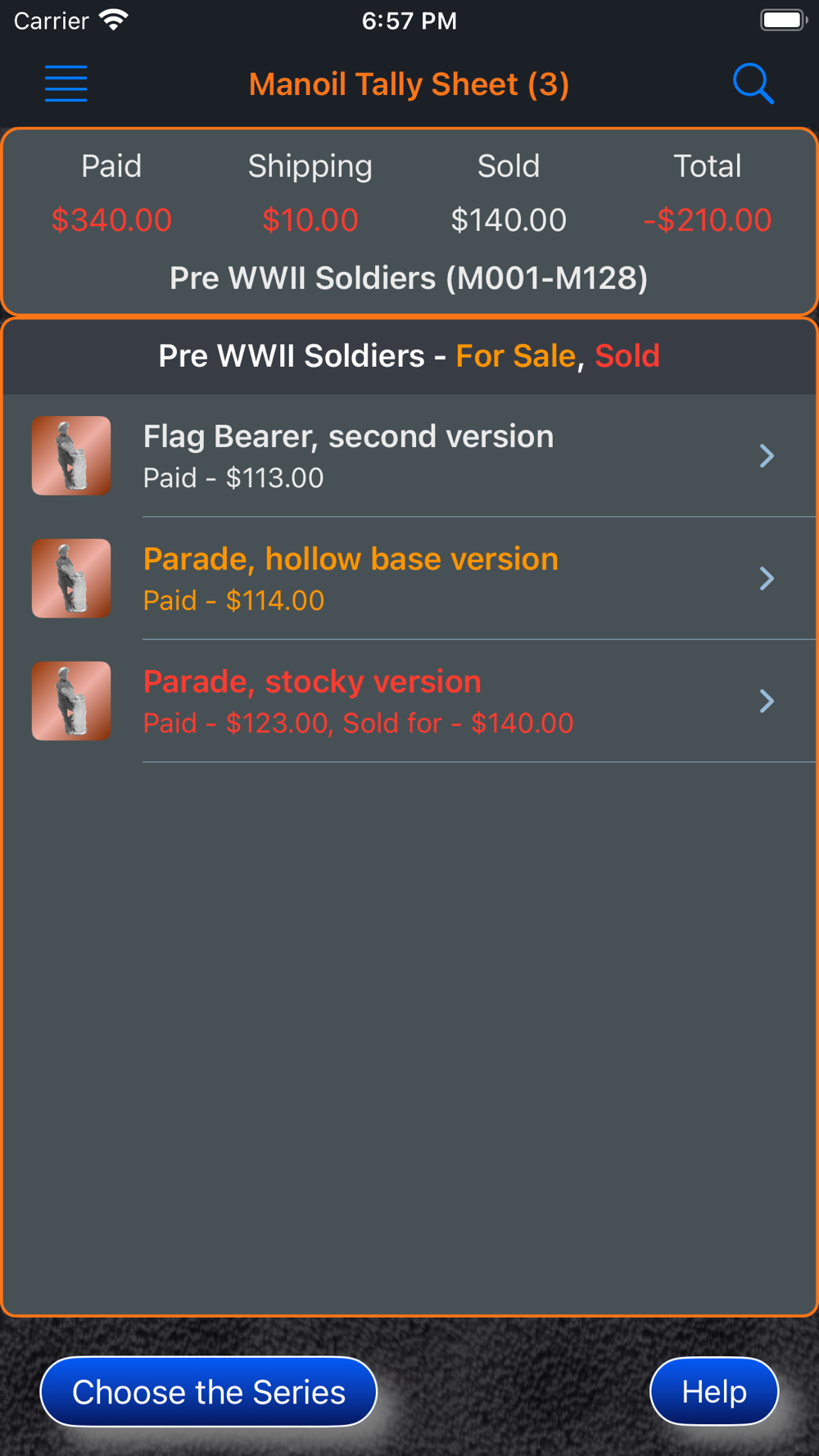Viewport: 819px width, 1456px height.
Task: Expand the Flag Bearer row chevron
Action: coord(767,455)
